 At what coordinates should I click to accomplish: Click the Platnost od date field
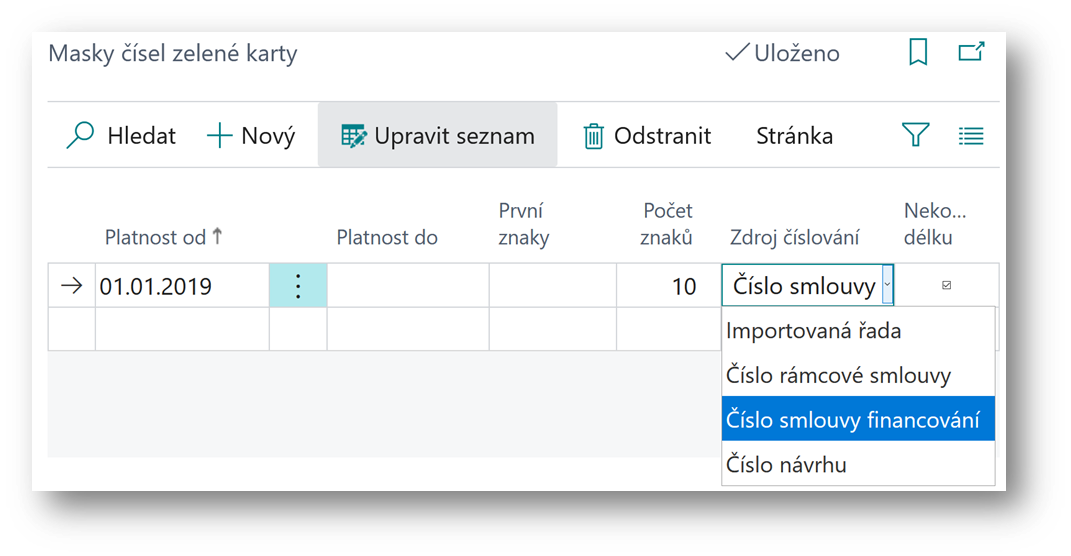click(180, 287)
